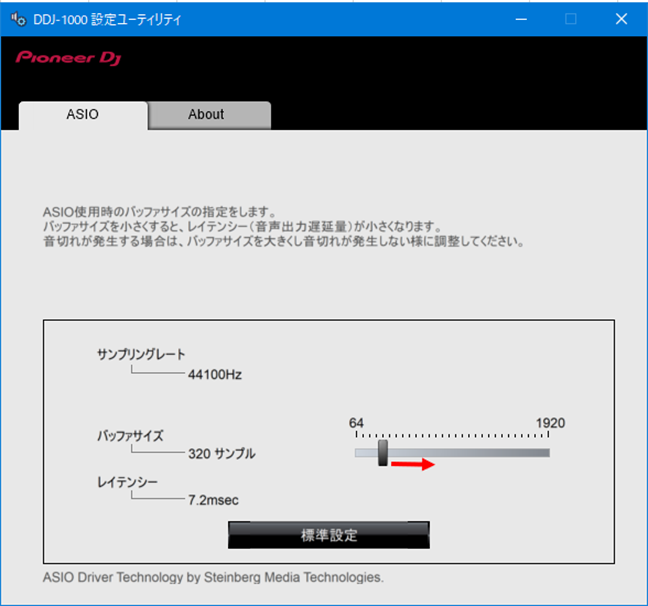This screenshot has width=648, height=606.
Task: Click the maximize button in the title bar
Action: click(x=571, y=19)
